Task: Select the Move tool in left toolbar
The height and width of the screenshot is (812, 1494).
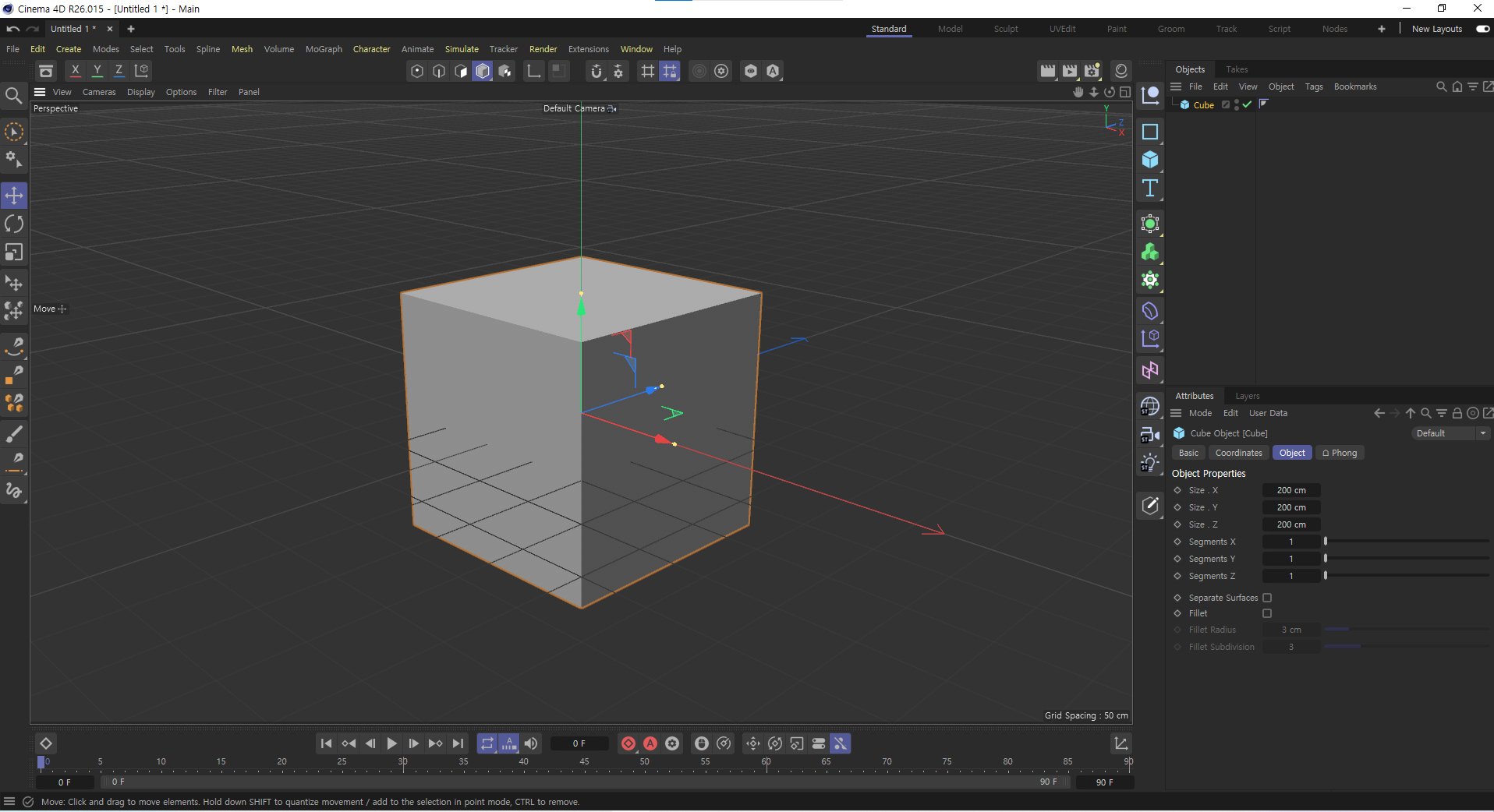Action: point(14,196)
